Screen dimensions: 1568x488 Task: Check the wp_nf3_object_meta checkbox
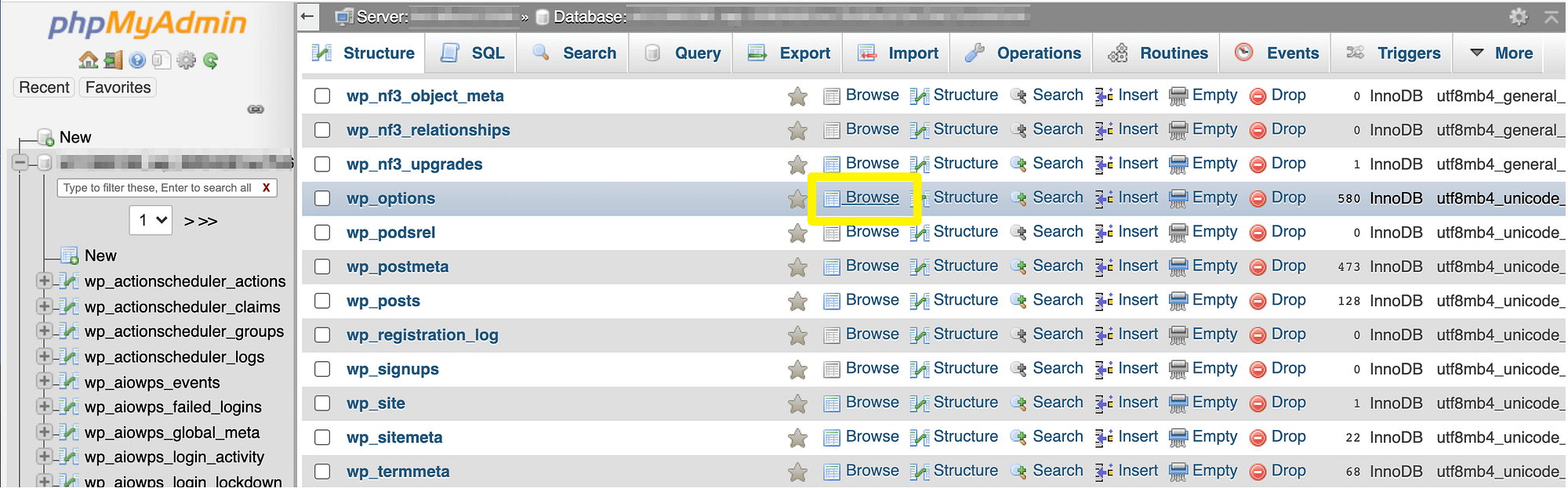coord(322,96)
